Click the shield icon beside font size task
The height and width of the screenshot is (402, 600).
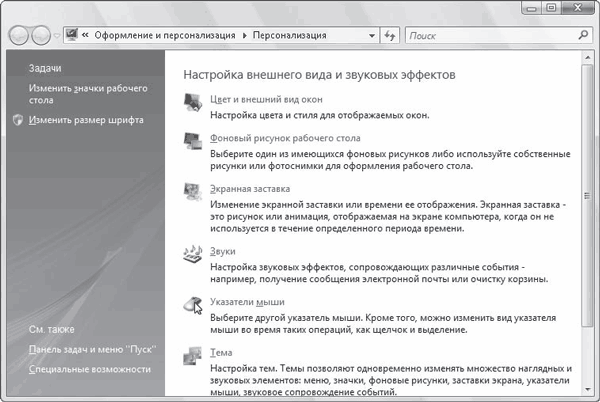(18, 120)
